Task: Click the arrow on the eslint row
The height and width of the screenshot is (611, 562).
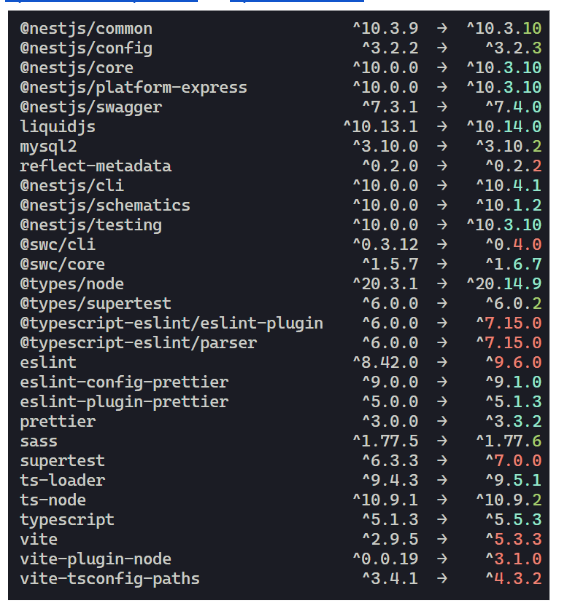Action: (442, 362)
